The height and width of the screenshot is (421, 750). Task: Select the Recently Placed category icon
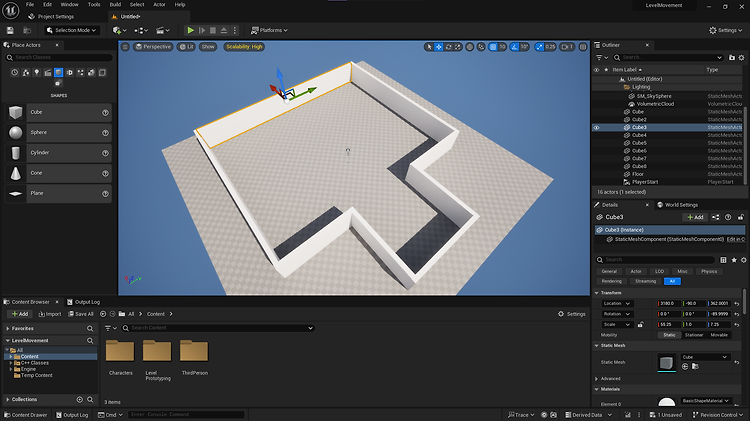click(x=14, y=73)
